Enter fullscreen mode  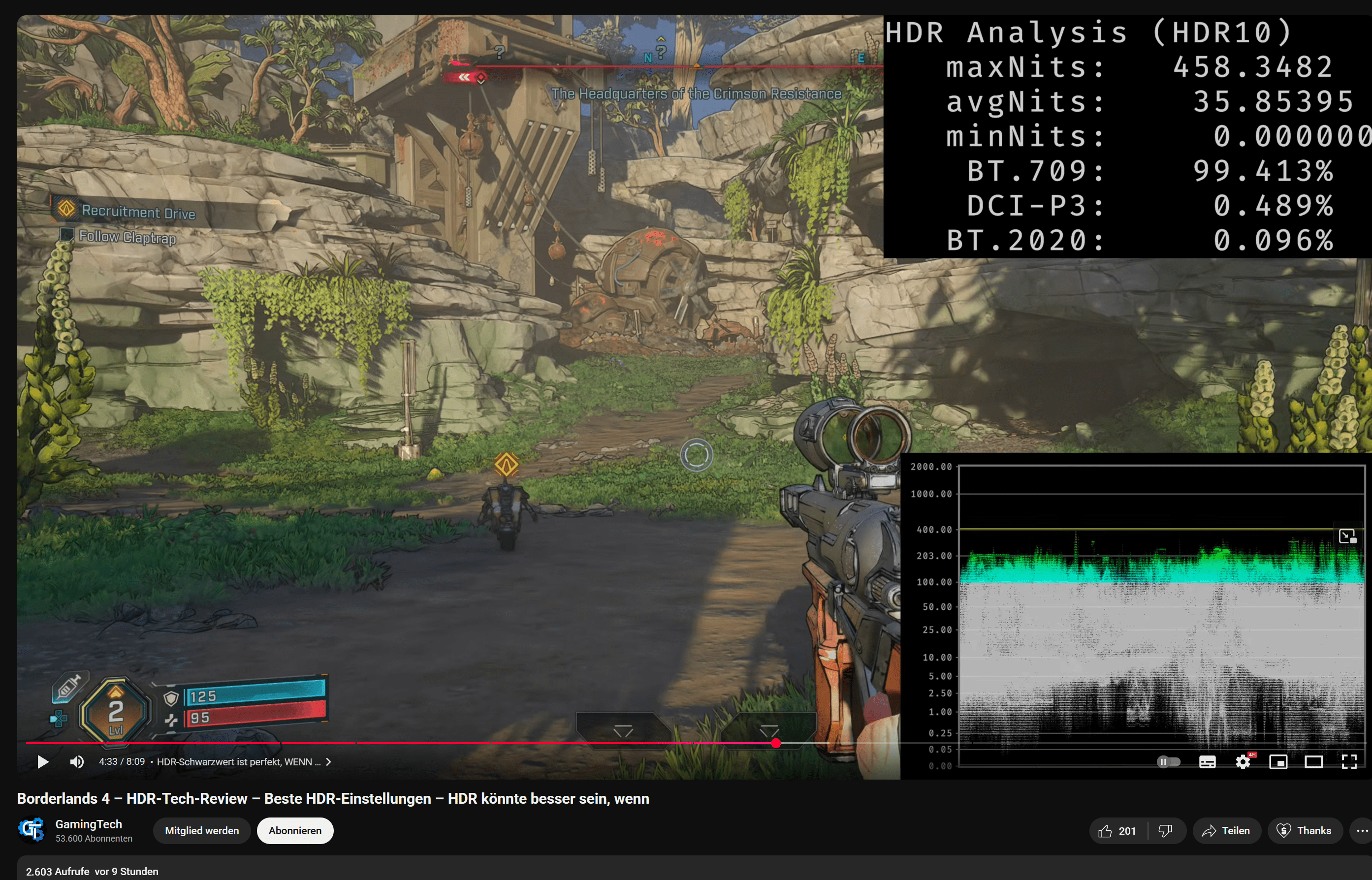1348,762
